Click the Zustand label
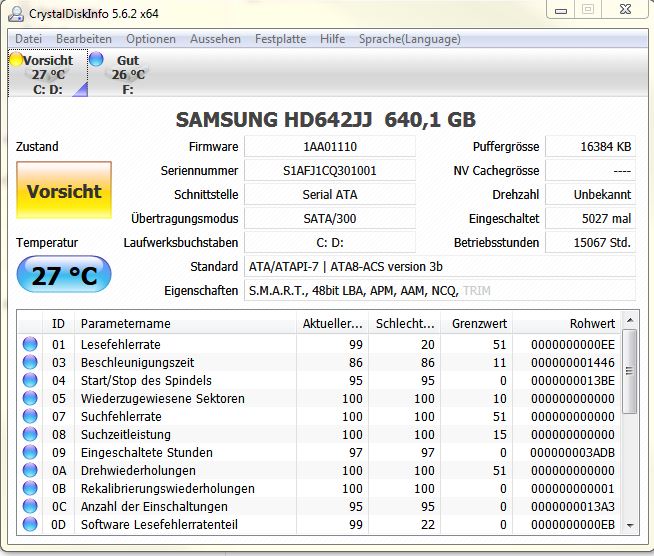The width and height of the screenshot is (654, 556). [37, 146]
